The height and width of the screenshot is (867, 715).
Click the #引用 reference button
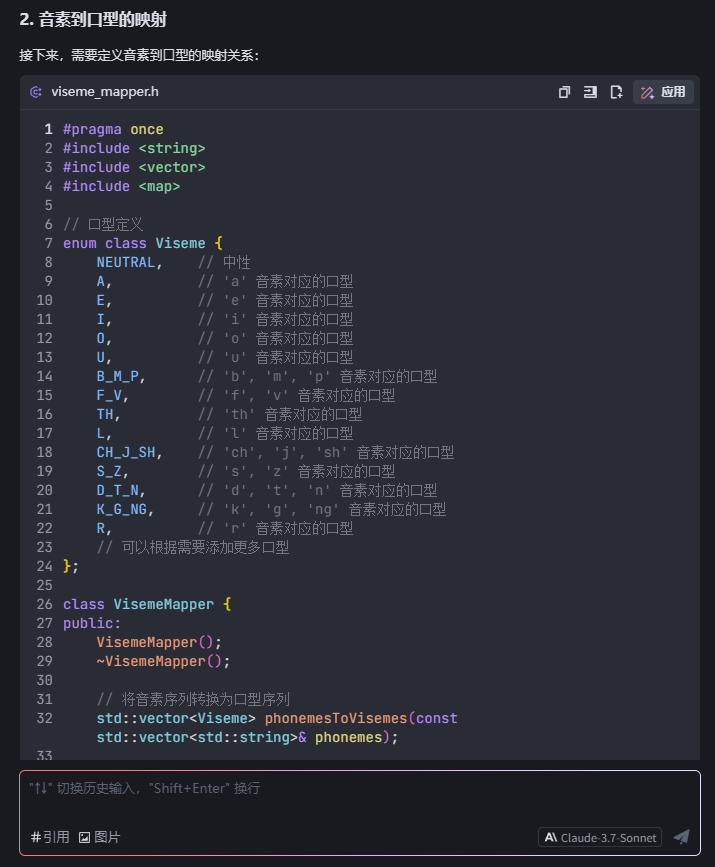tap(50, 837)
